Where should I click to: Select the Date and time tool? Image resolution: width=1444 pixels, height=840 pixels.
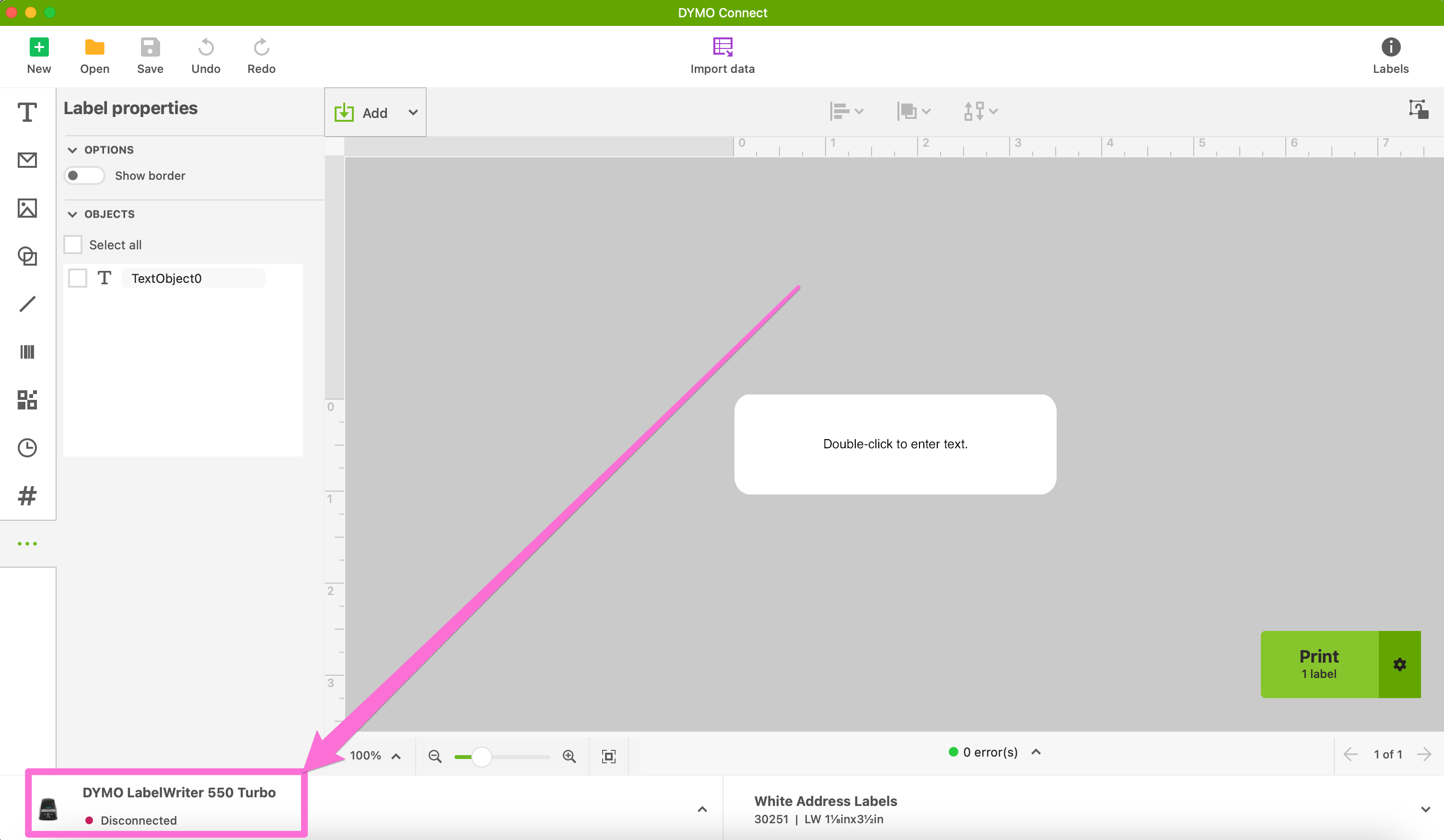(x=27, y=447)
